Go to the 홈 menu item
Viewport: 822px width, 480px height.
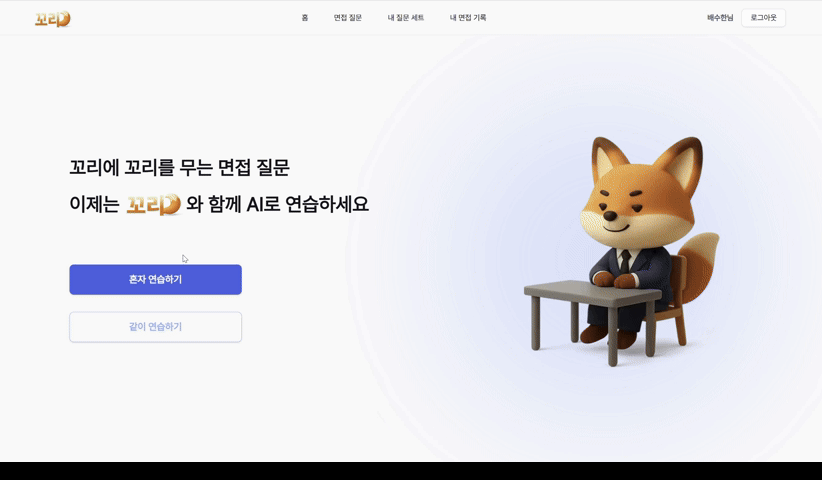click(305, 18)
